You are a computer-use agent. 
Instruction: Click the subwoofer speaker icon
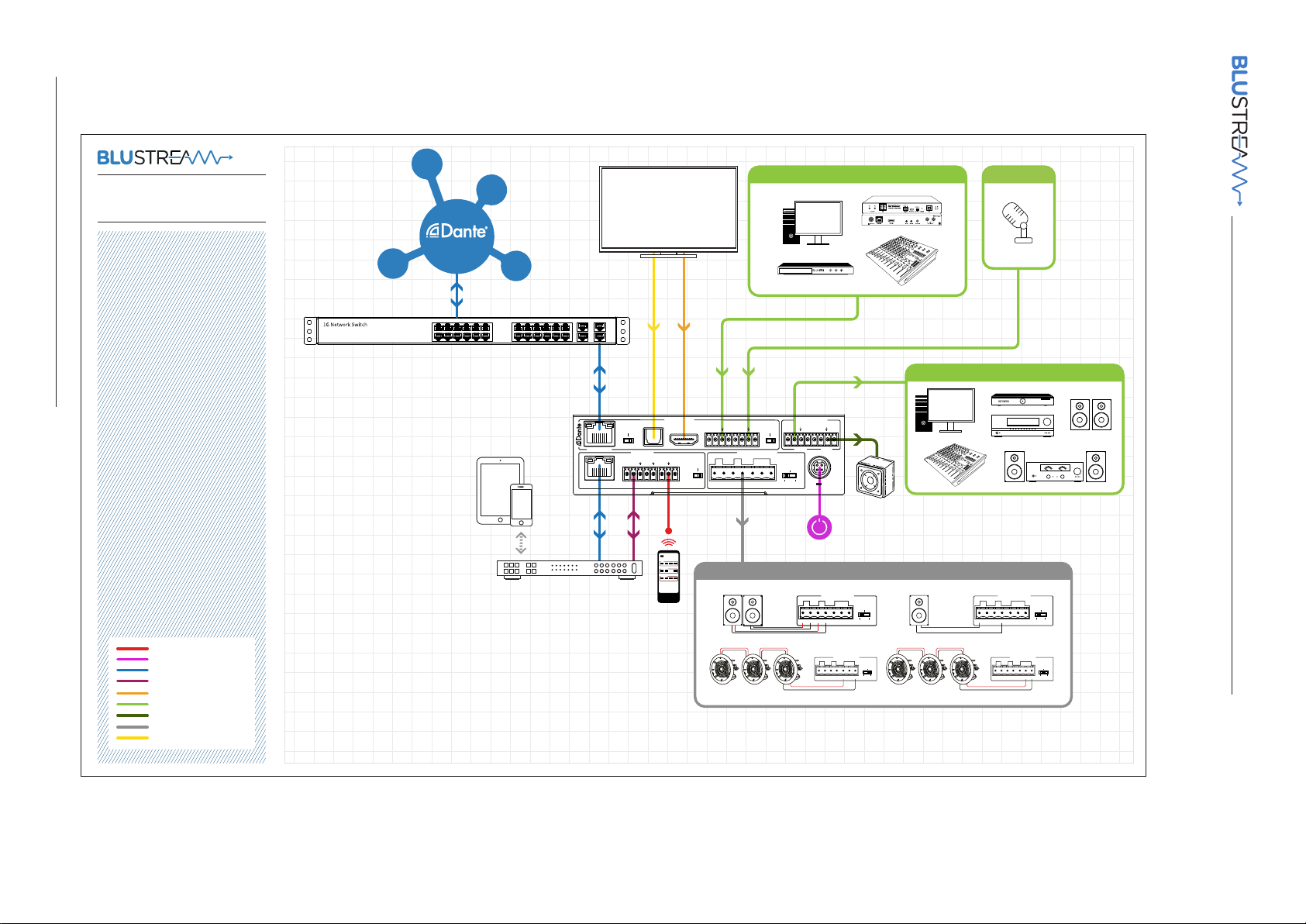[875, 478]
